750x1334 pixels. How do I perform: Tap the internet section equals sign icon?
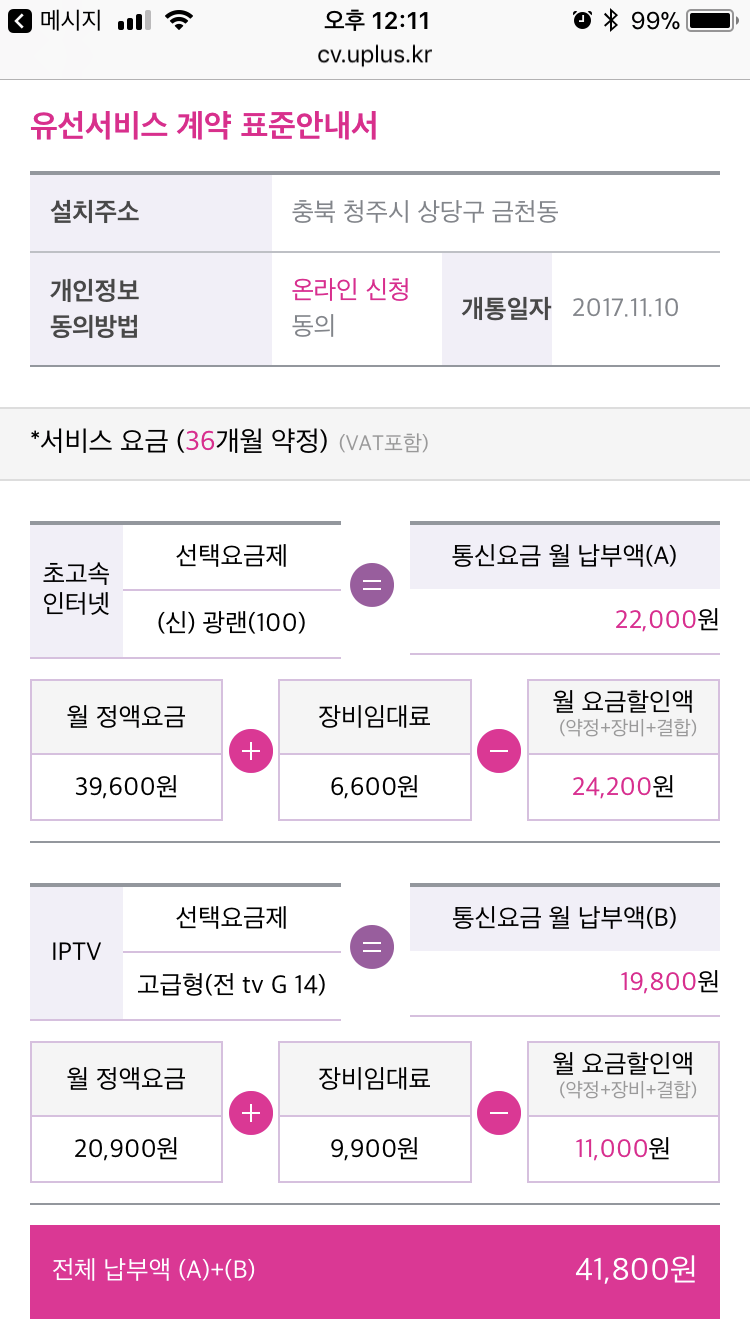372,586
